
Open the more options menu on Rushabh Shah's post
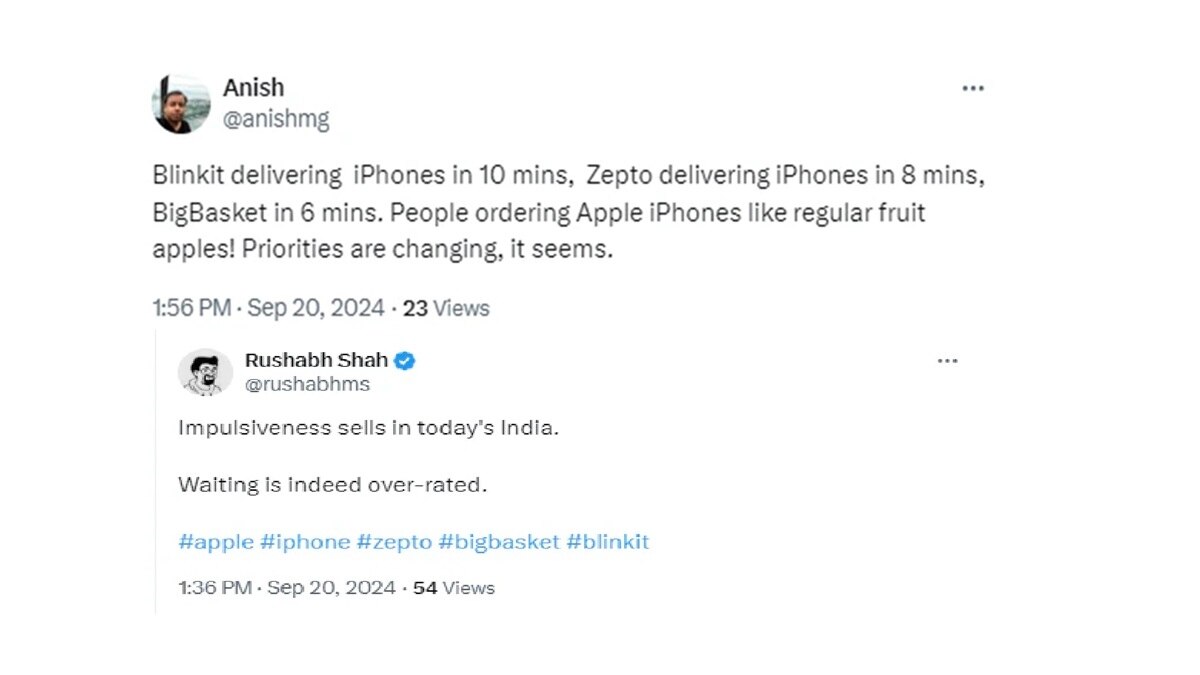click(947, 361)
